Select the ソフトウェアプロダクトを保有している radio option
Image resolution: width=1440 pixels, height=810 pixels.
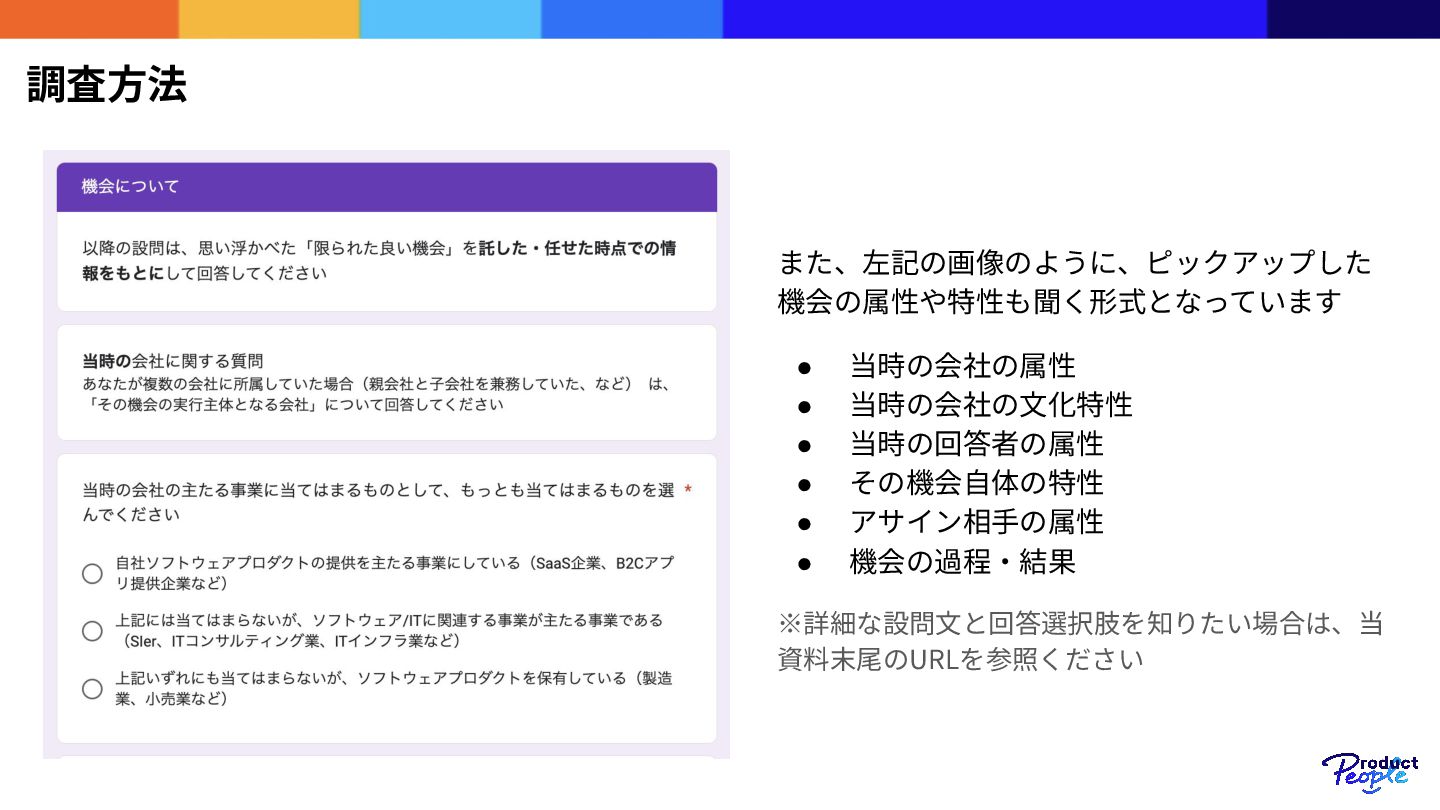[x=92, y=689]
